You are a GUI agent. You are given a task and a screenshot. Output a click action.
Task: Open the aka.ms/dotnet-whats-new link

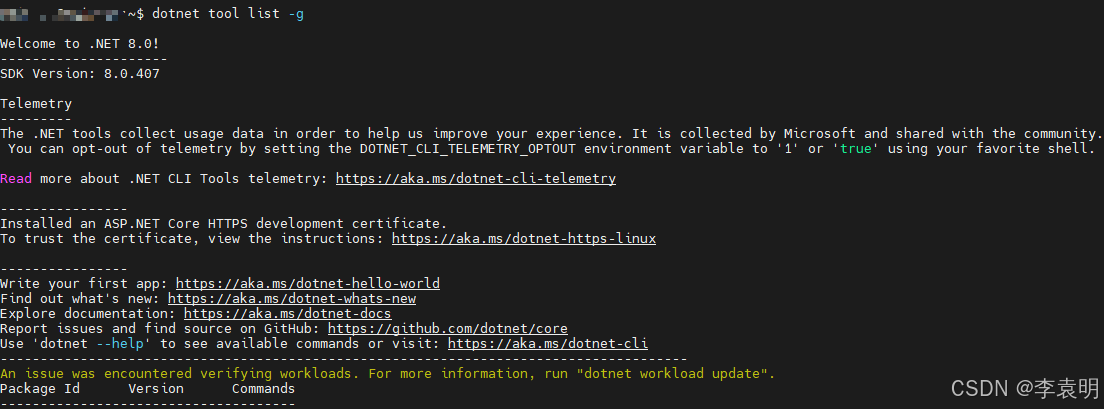click(x=291, y=298)
